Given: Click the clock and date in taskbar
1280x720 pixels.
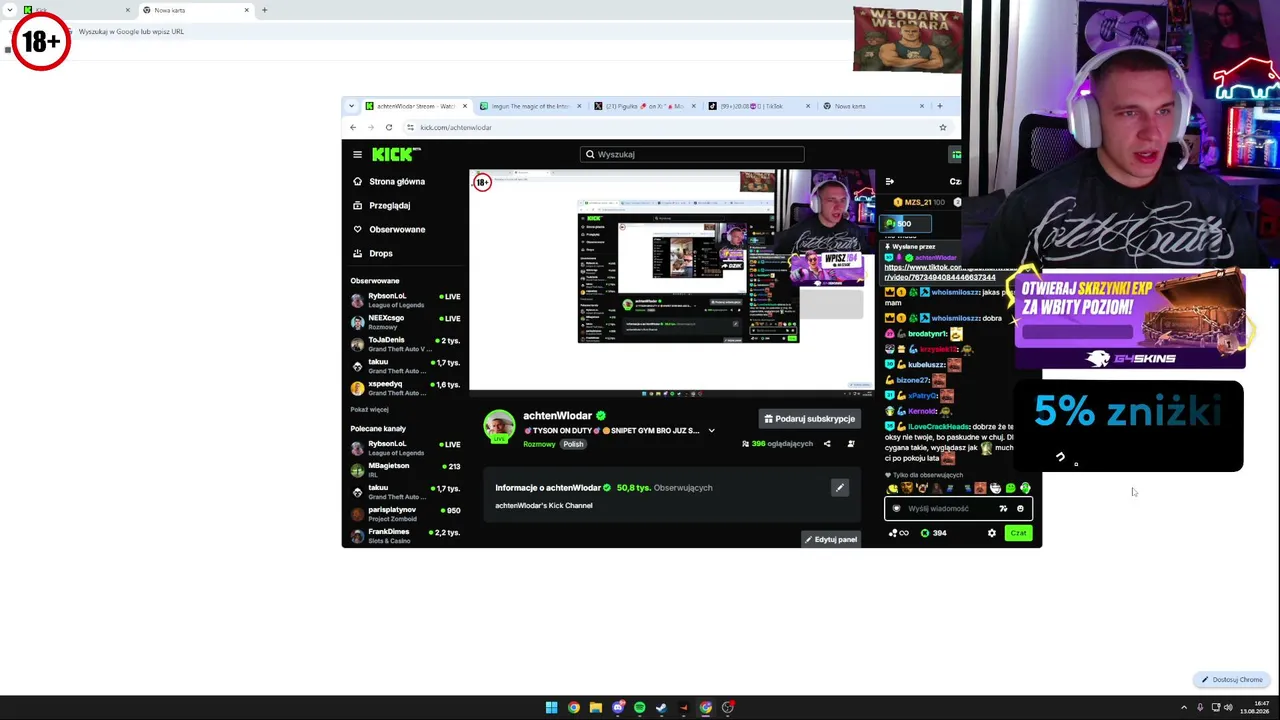Looking at the screenshot, I should pos(1255,708).
